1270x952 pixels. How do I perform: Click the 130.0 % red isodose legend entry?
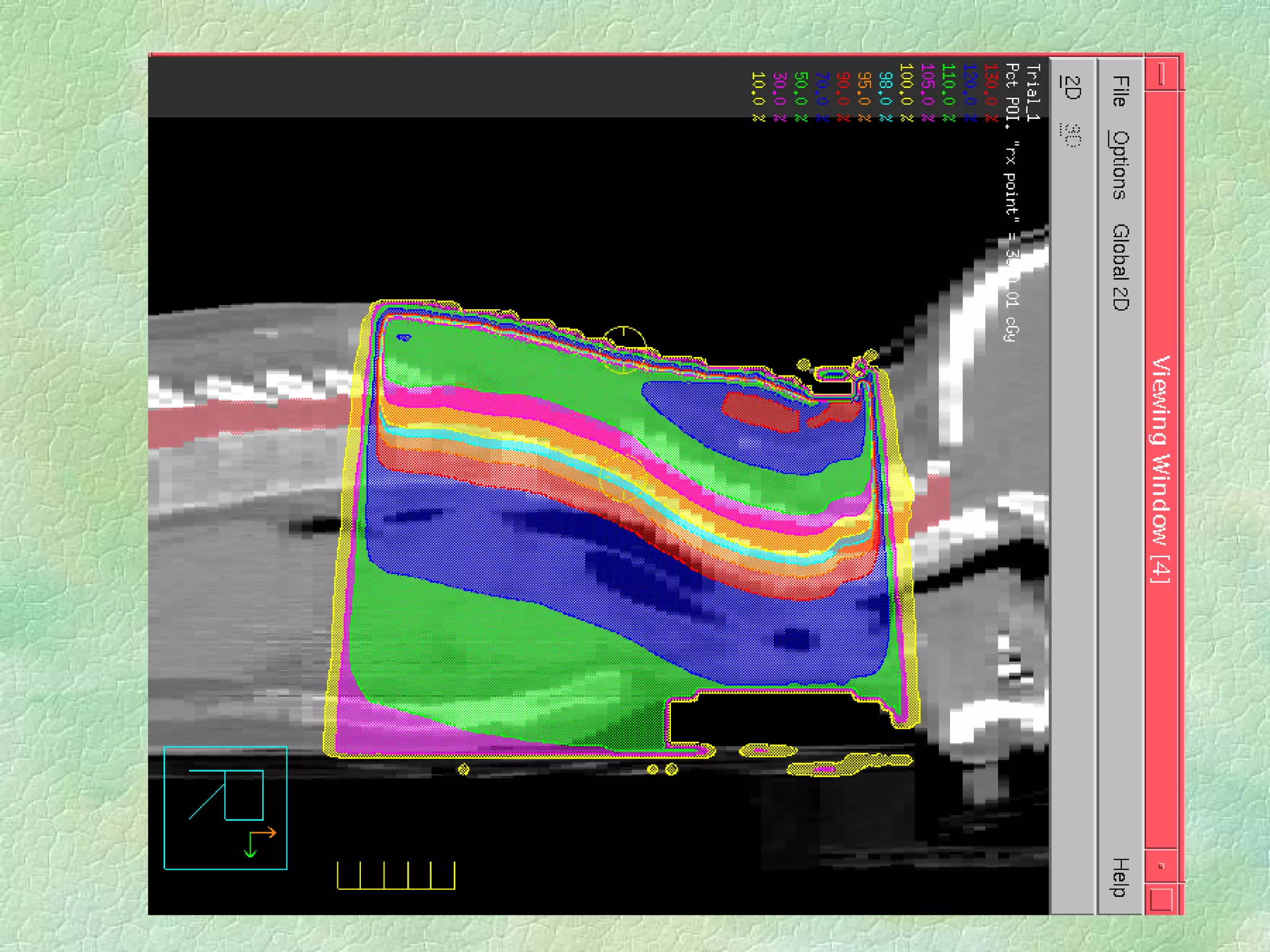(990, 92)
